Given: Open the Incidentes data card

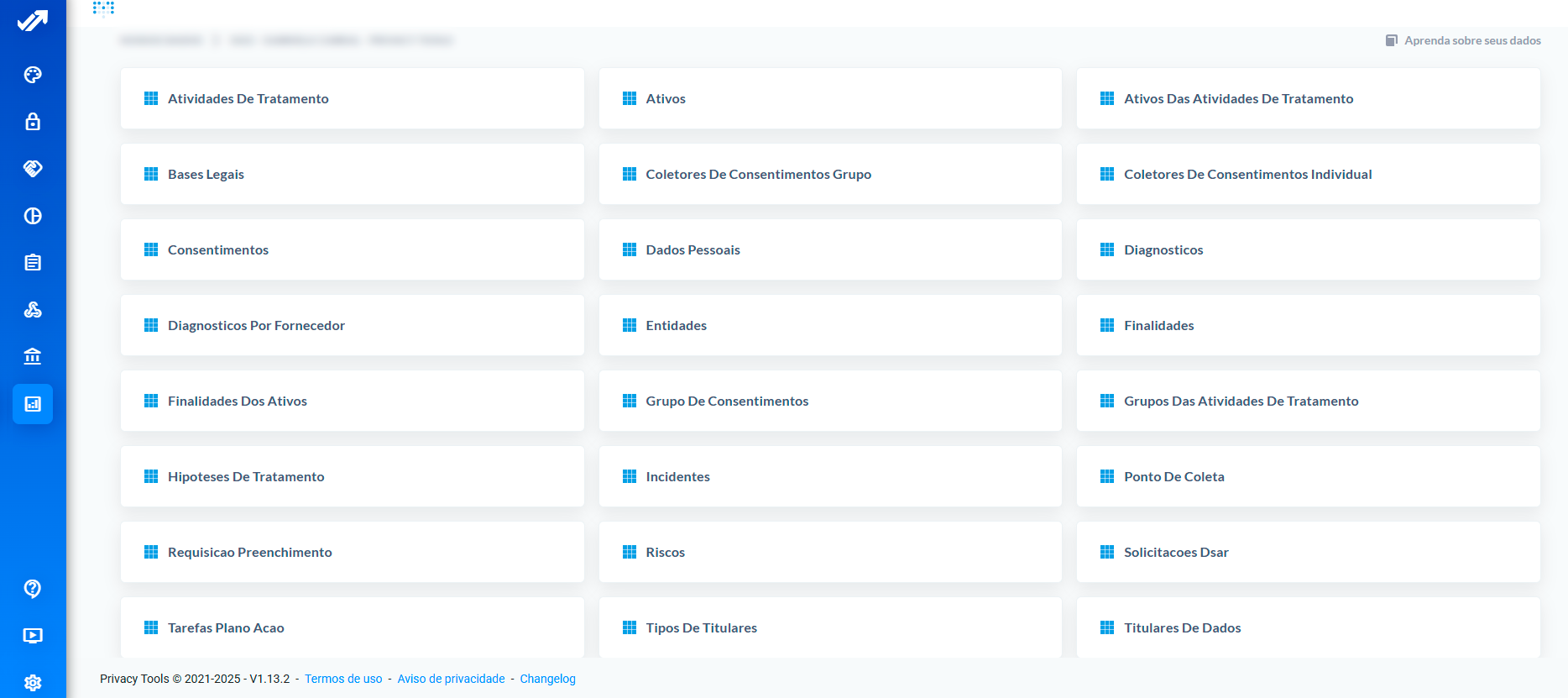Looking at the screenshot, I should 829,476.
